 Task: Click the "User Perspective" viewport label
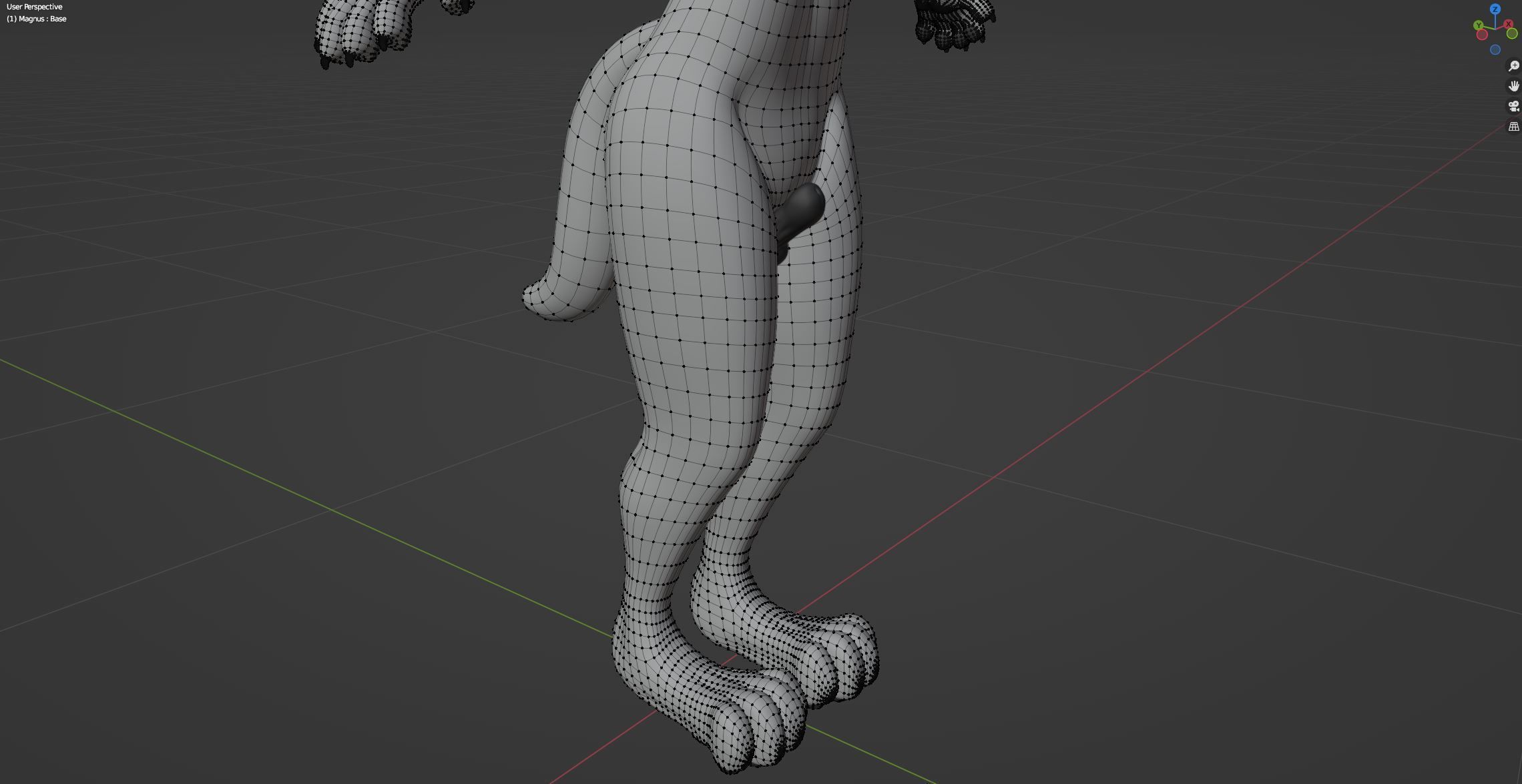[35, 7]
